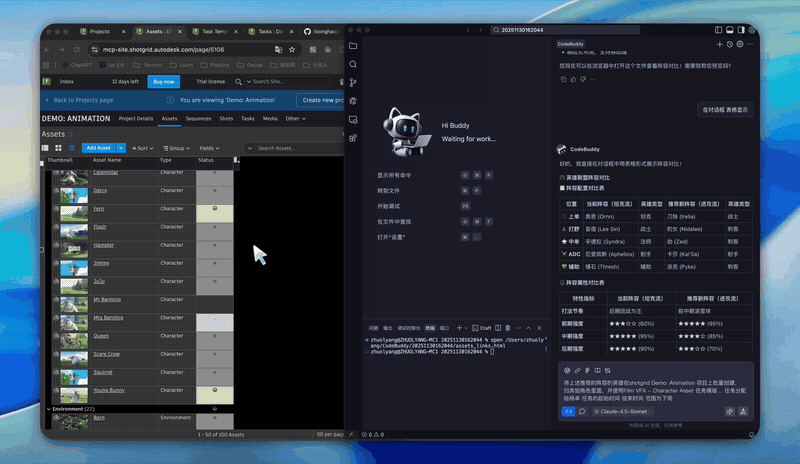
Task: Favorite the Assets page with the star
Action: tap(71, 134)
